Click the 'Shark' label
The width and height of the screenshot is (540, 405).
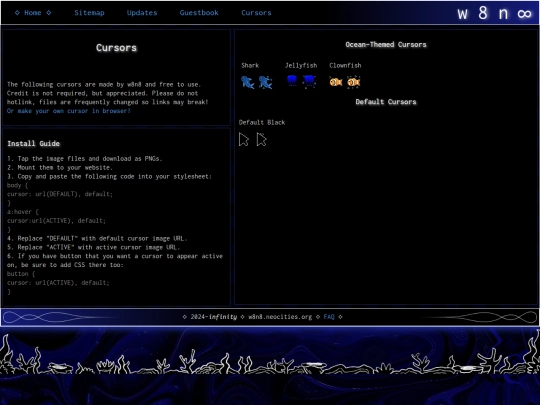pos(250,65)
